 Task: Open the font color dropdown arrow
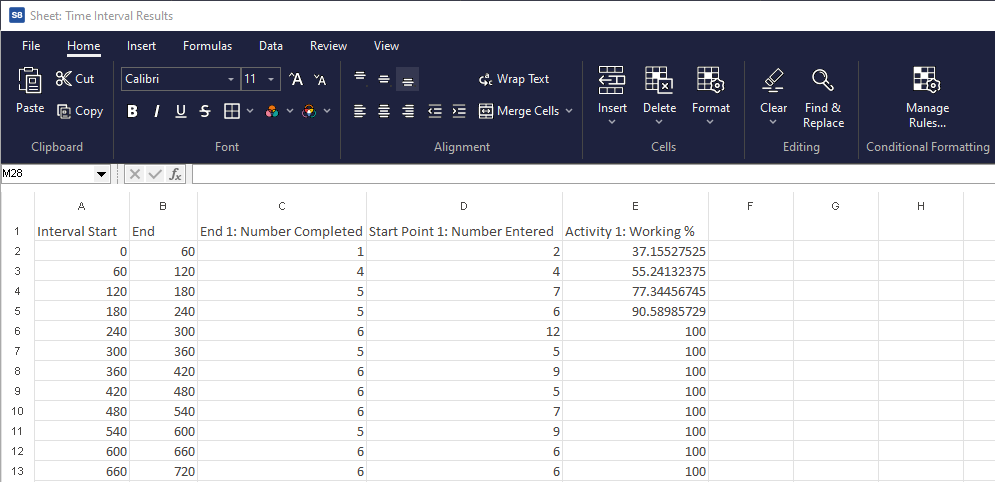point(327,111)
